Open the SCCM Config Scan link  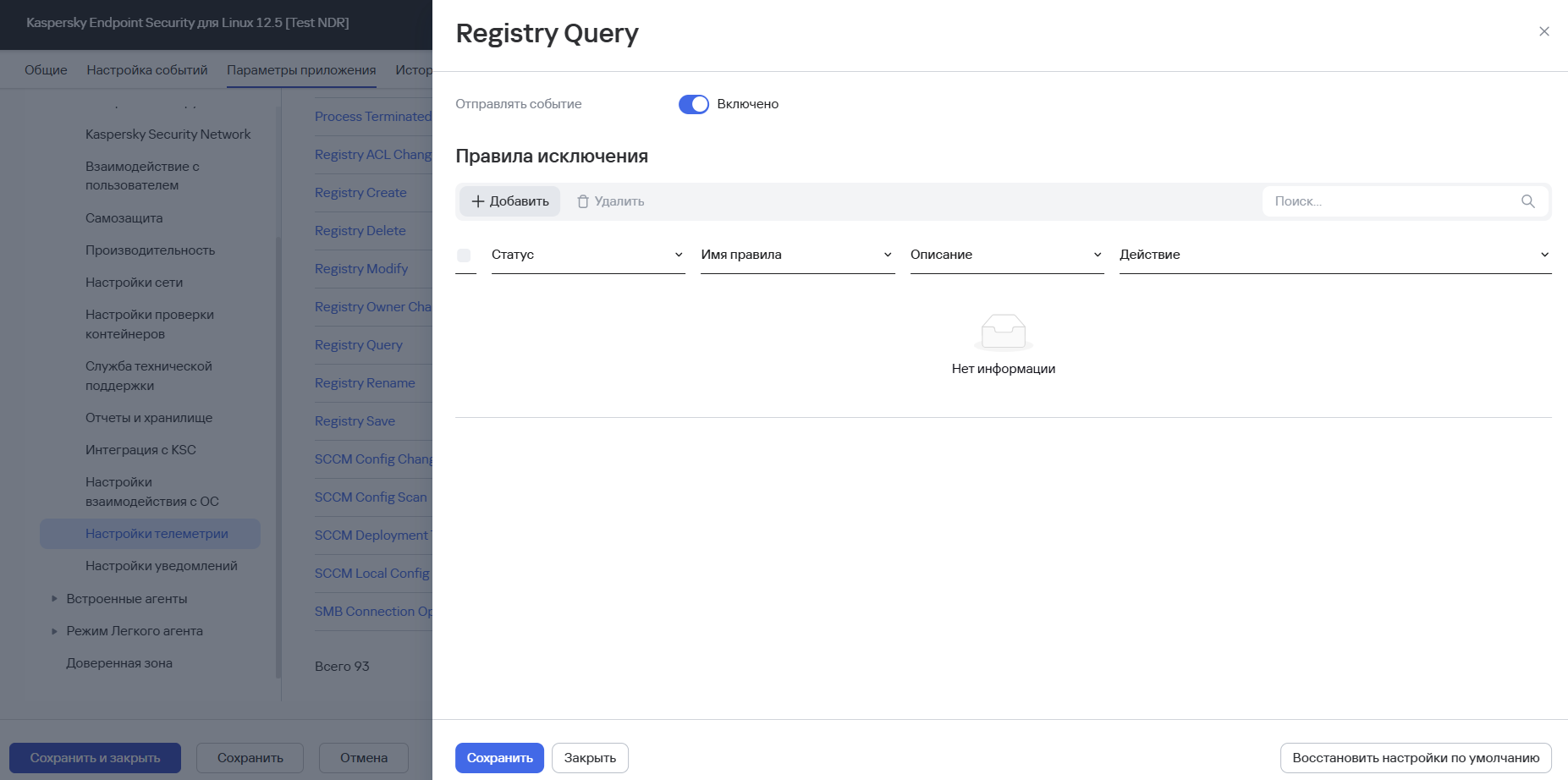click(371, 497)
